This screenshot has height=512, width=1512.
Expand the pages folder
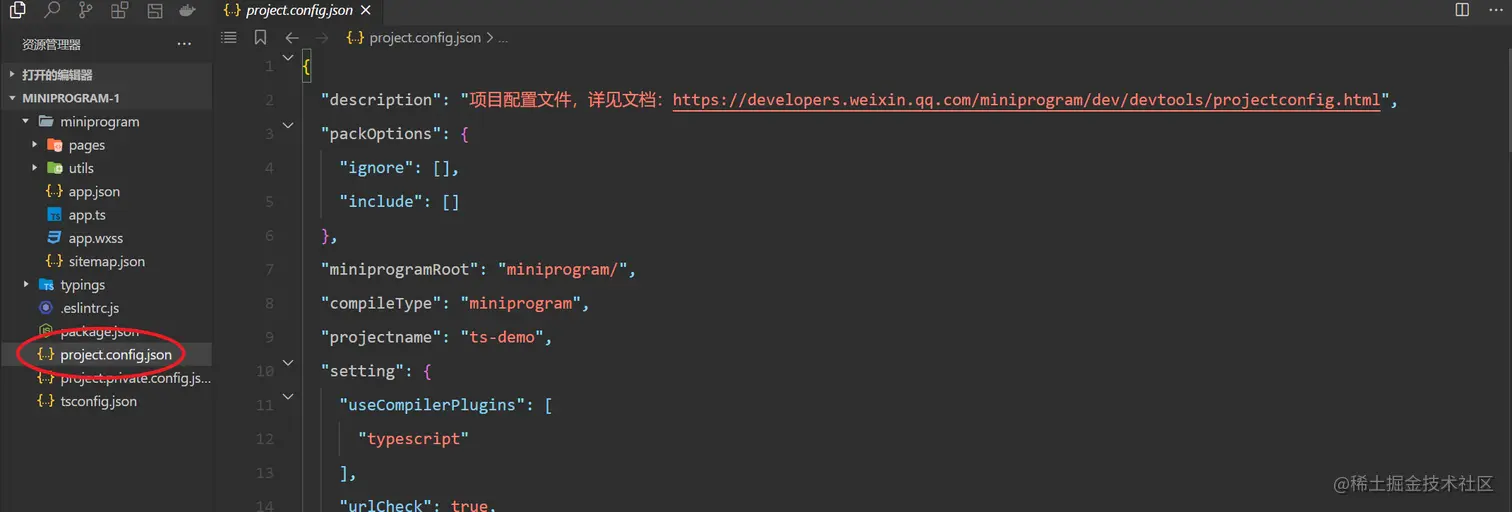coord(106,145)
